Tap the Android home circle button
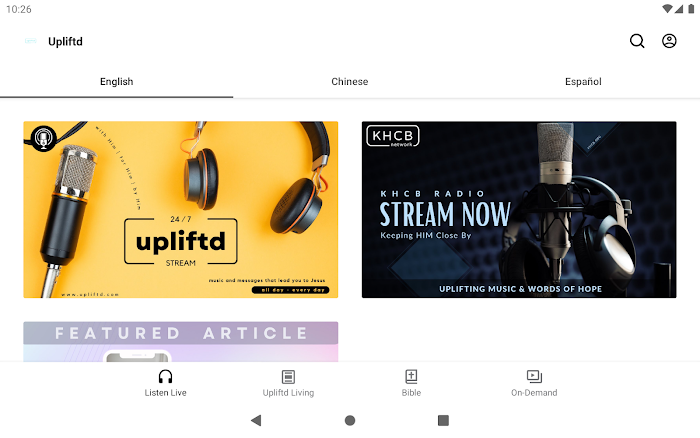Viewport: 700px width, 438px height. tap(350, 420)
